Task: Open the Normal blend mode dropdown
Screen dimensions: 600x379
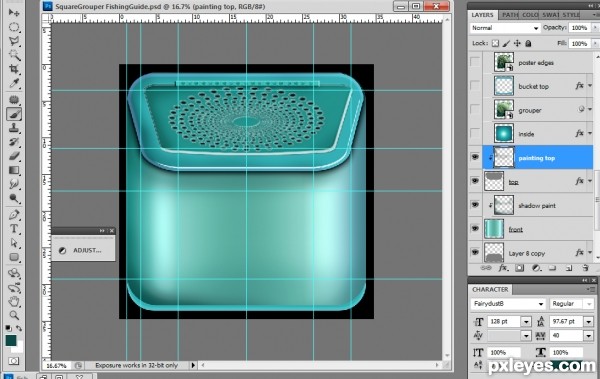Action: [504, 28]
